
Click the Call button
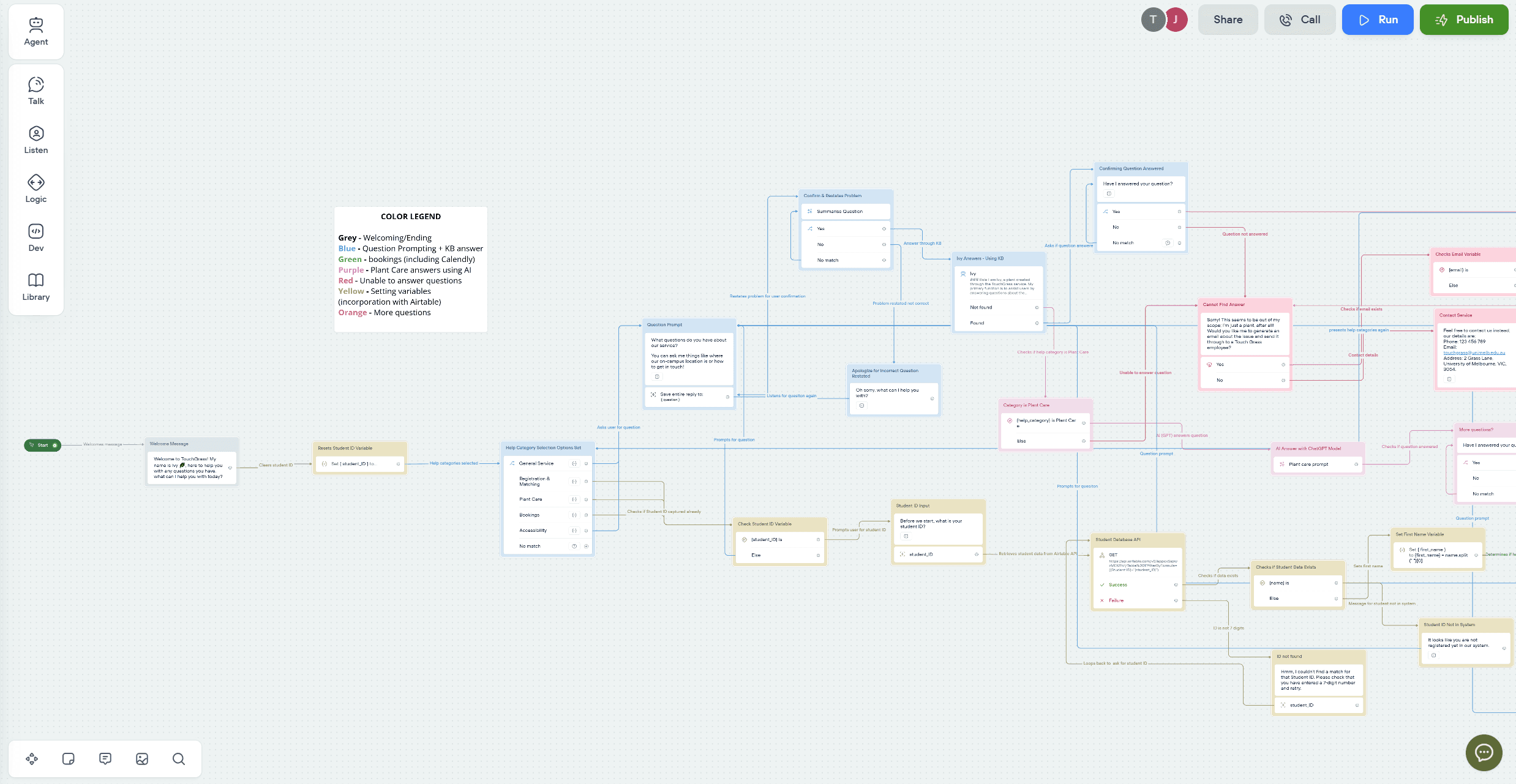point(1300,20)
